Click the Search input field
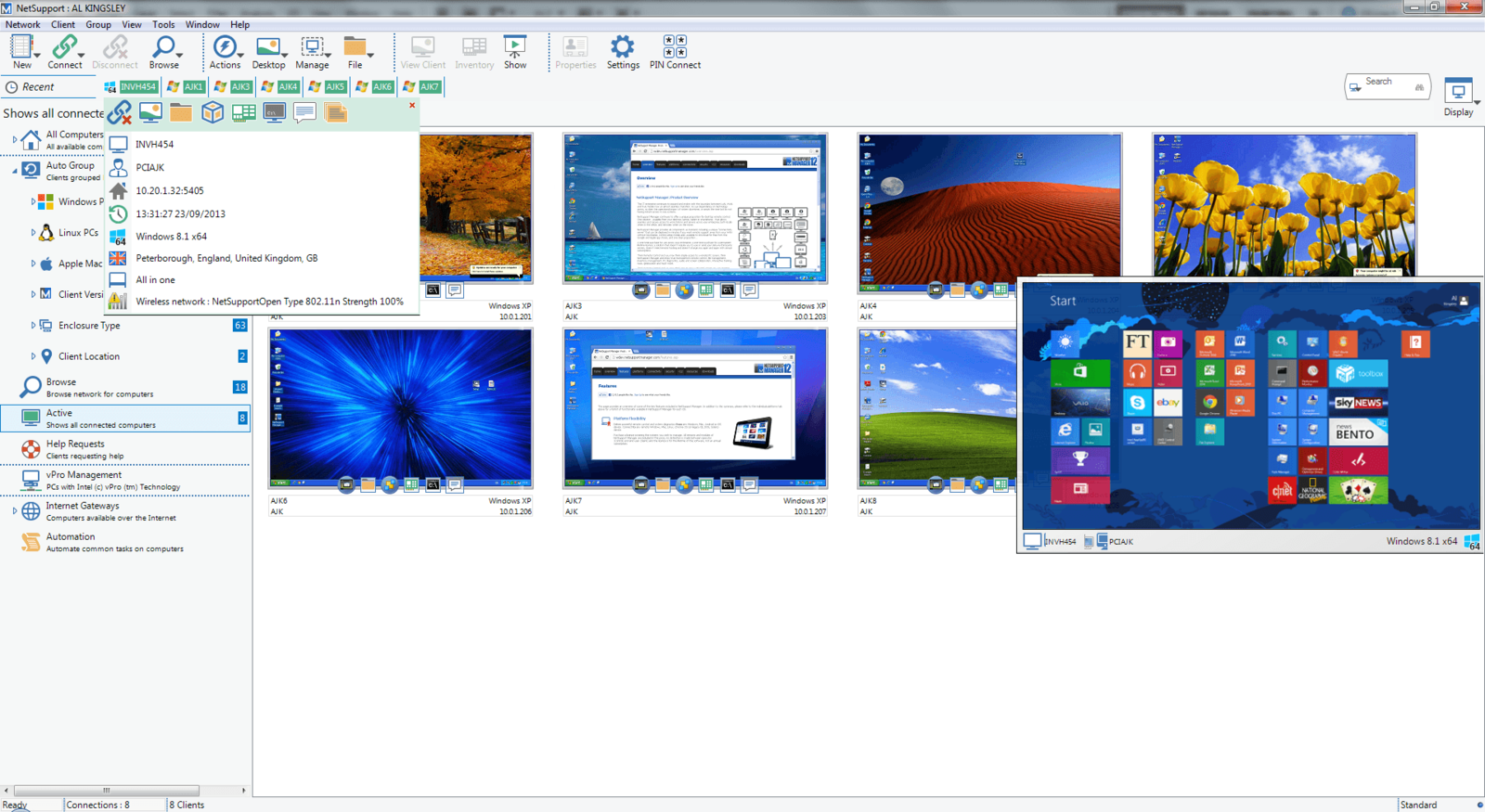Screen dimensions: 1485x812 [x=1388, y=86]
